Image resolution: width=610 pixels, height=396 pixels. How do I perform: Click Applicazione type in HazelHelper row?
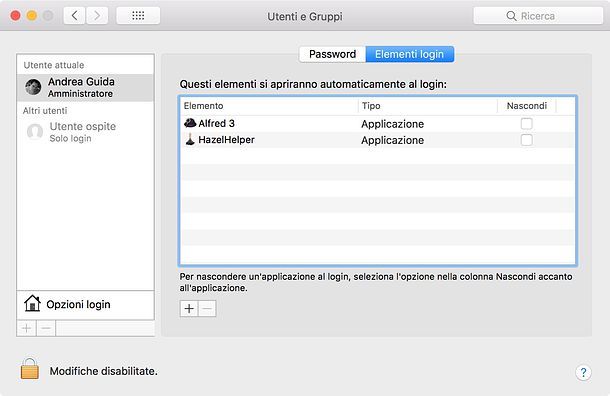393,140
